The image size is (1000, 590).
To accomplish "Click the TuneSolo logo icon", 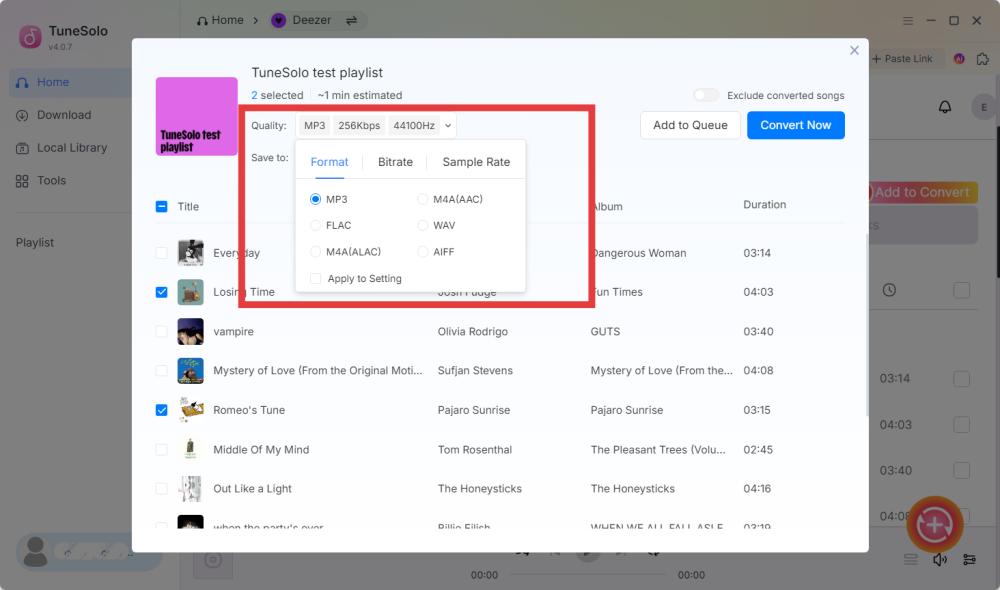I will [x=30, y=37].
